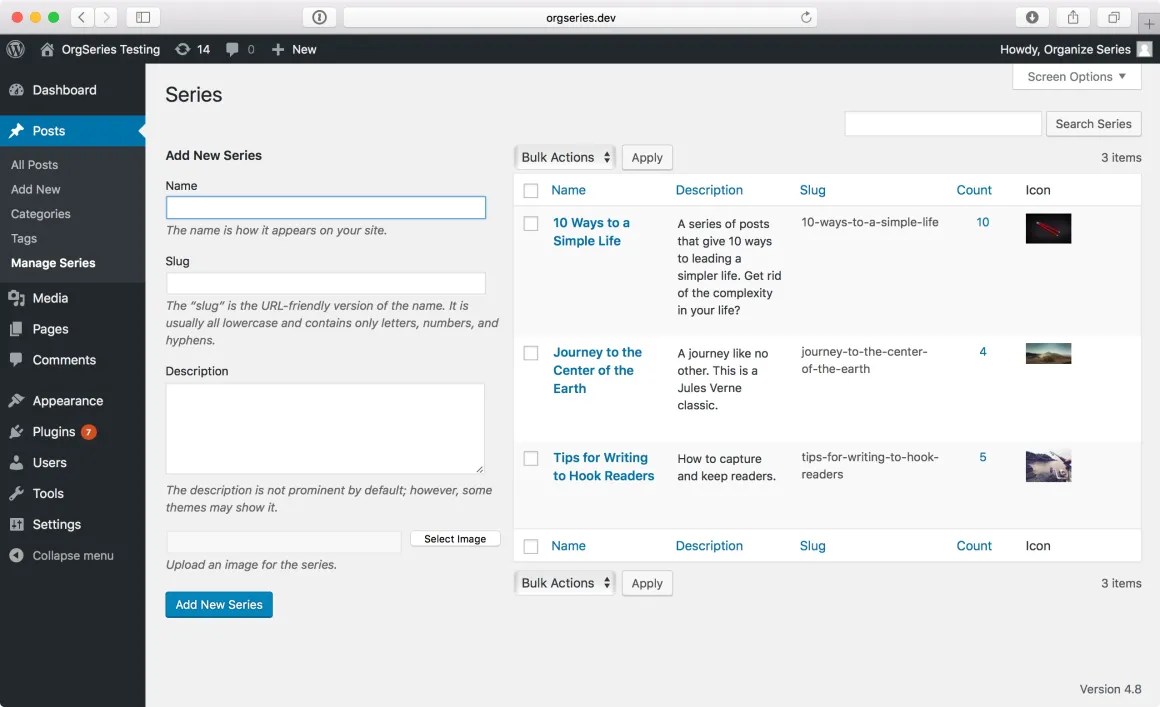Open Plugins via the plug icon with badge 7
The width and height of the screenshot is (1160, 707).
18,431
